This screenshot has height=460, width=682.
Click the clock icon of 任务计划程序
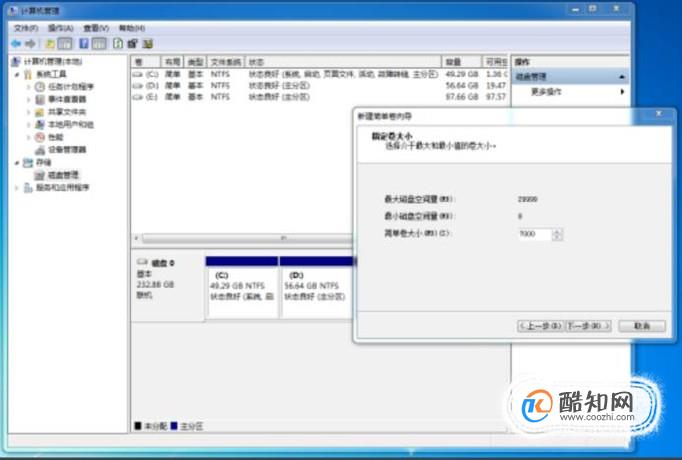click(40, 87)
